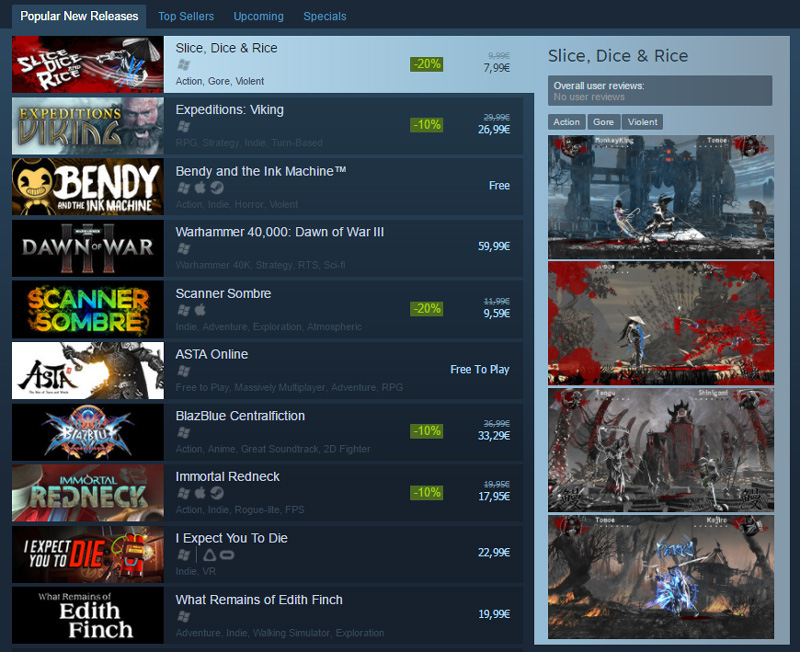
Task: Select the Action tag in the preview panel
Action: 566,122
